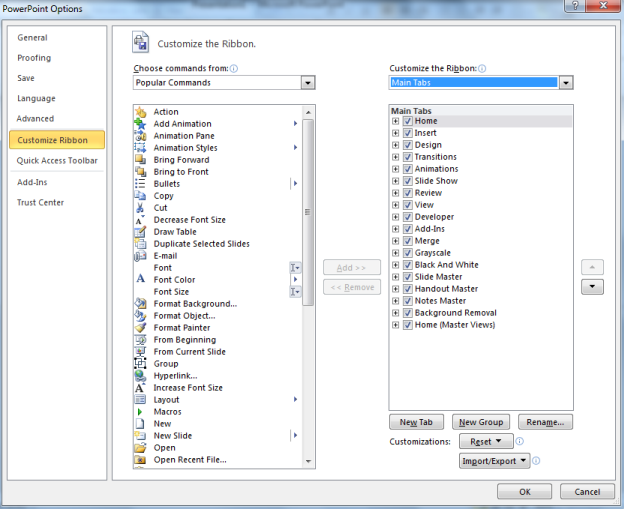
Task: Click the commands list scrollbar thumb
Action: 308,212
